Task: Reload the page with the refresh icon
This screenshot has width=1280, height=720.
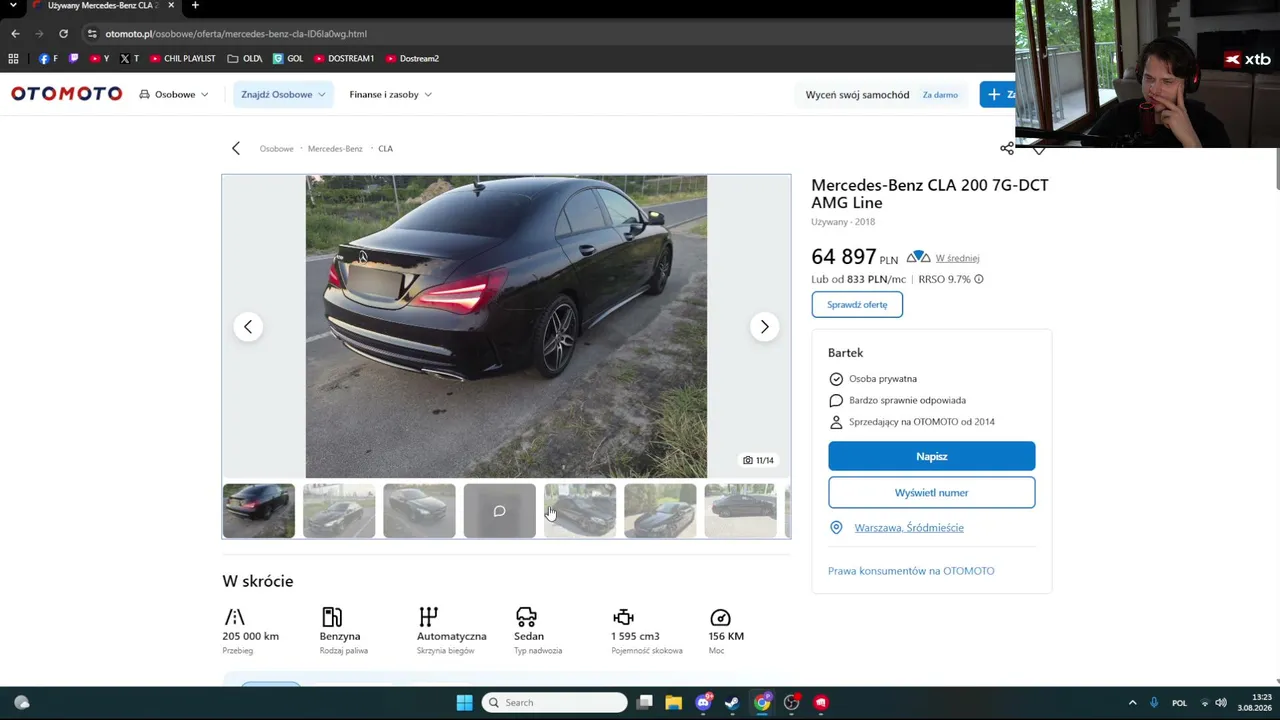Action: [x=63, y=33]
